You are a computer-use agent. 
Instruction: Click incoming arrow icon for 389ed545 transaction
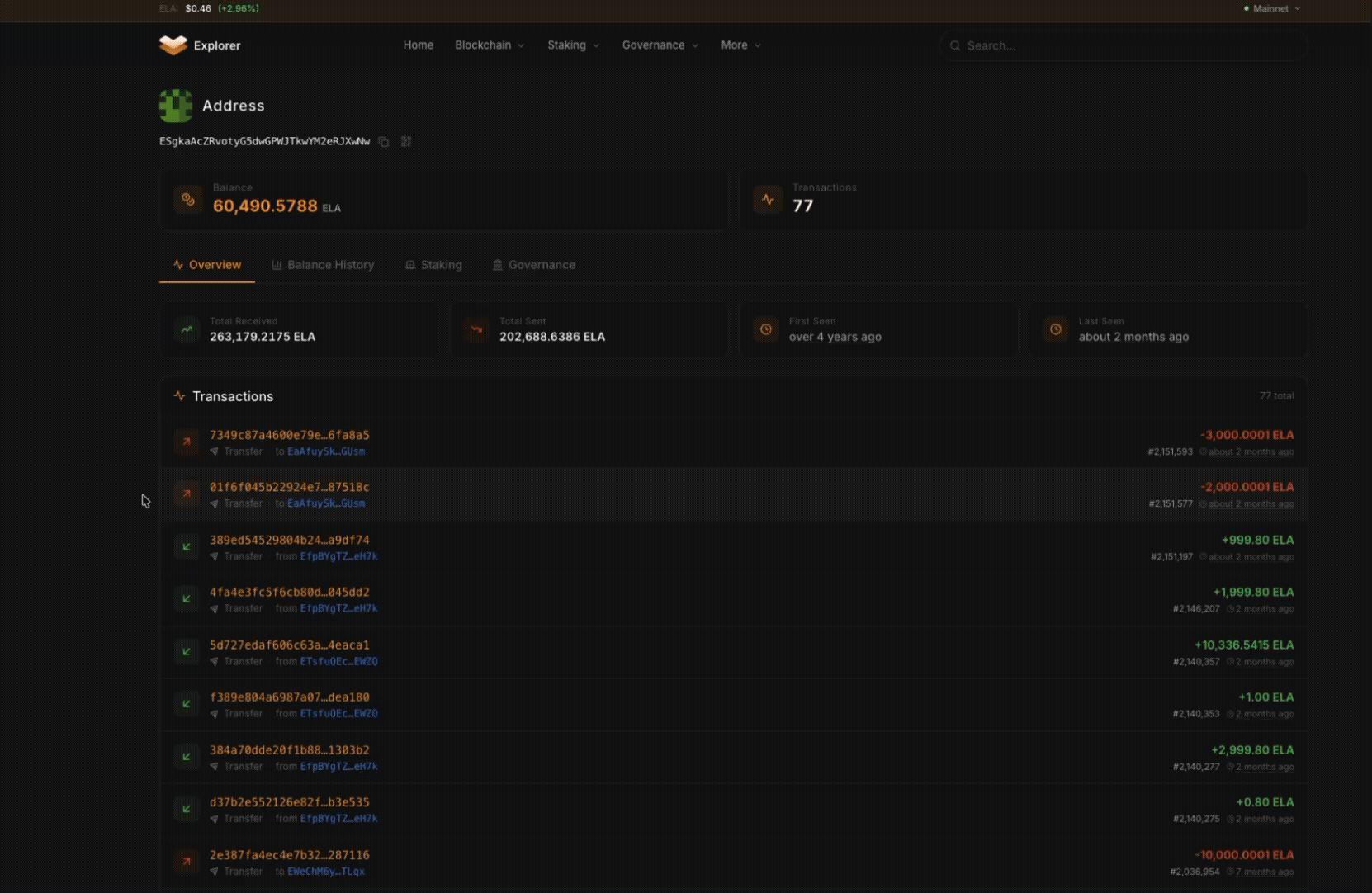pyautogui.click(x=187, y=547)
